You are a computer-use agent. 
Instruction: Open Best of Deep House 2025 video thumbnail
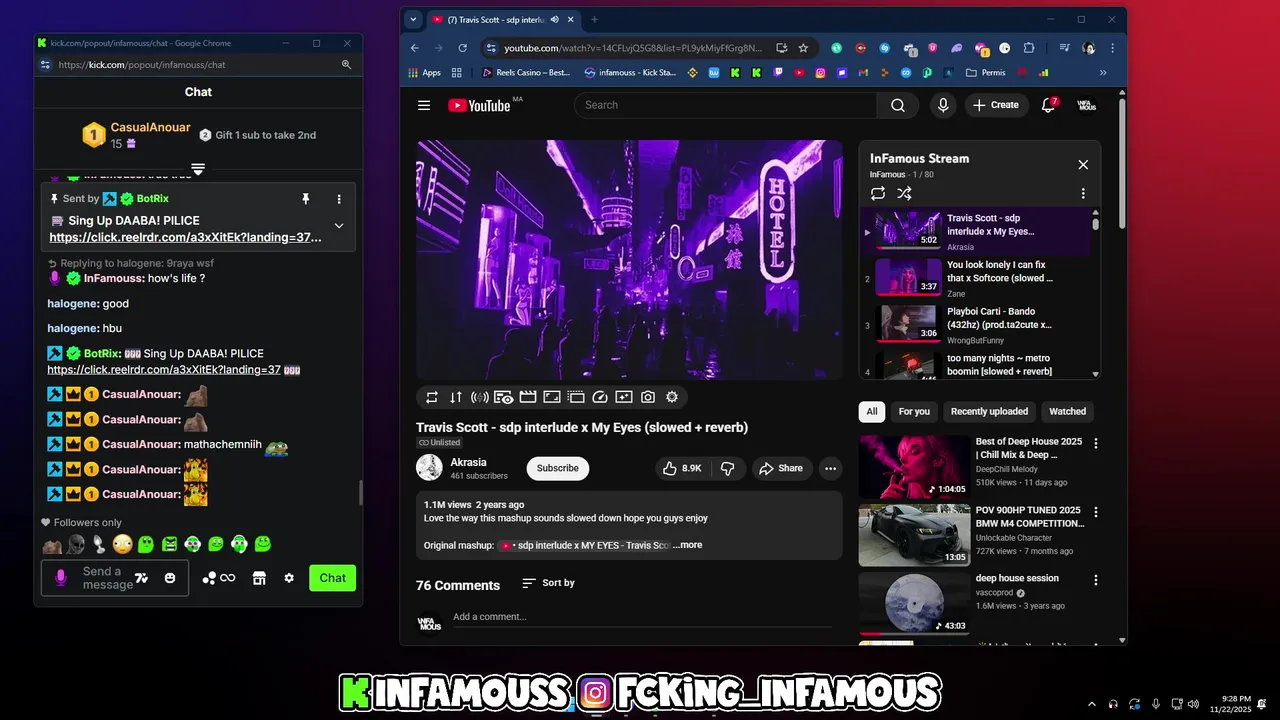(x=914, y=467)
